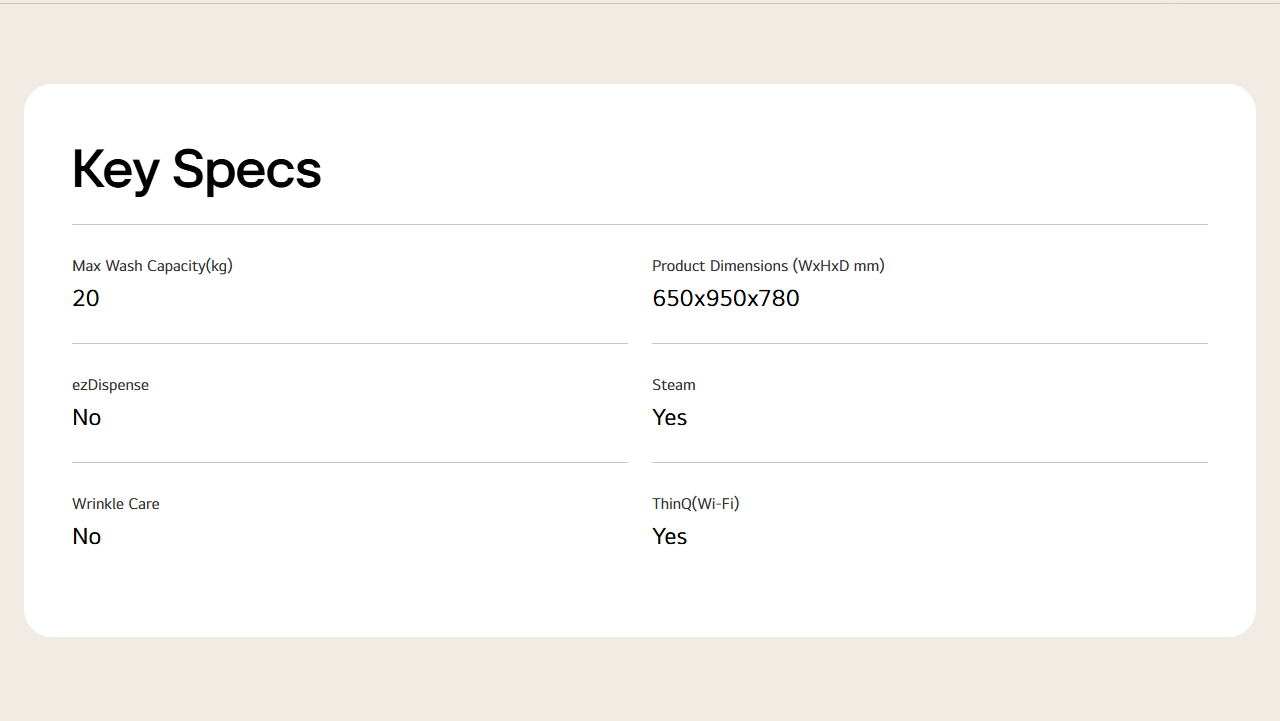Screen dimensions: 1280x721
Task: Click the divider line below ezDispense's No value
Action: (350, 462)
